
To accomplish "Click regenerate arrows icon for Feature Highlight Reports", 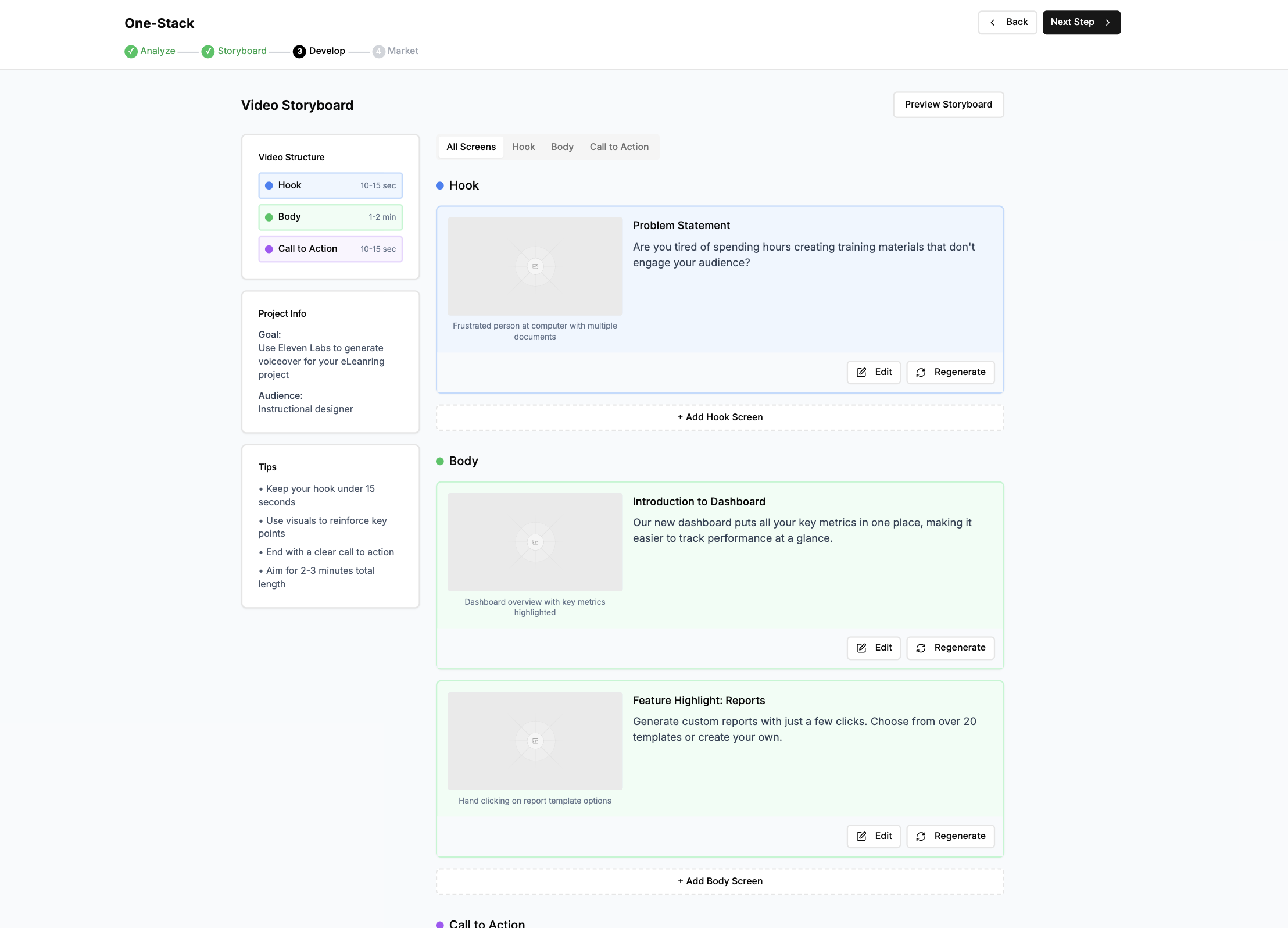I will [921, 836].
